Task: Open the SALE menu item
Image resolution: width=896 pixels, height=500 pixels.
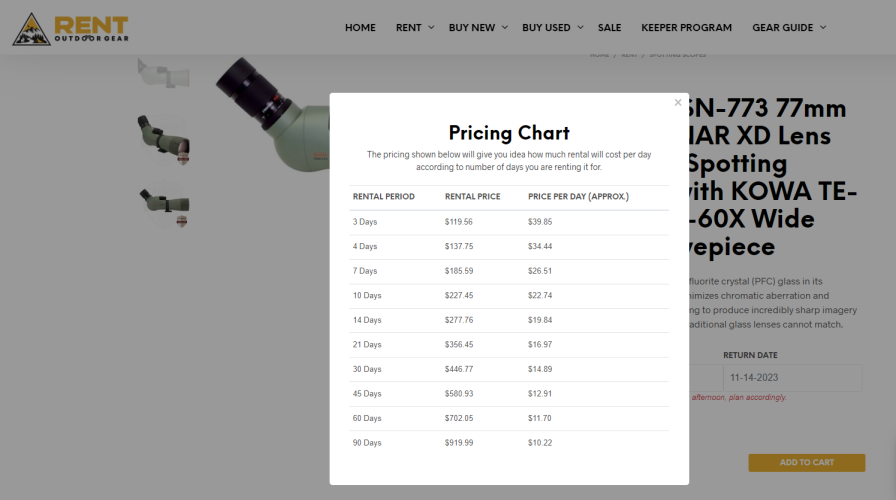Action: (x=609, y=27)
